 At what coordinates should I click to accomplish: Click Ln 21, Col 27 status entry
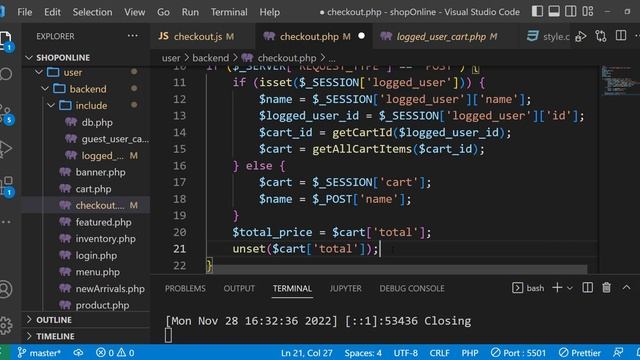[307, 353]
